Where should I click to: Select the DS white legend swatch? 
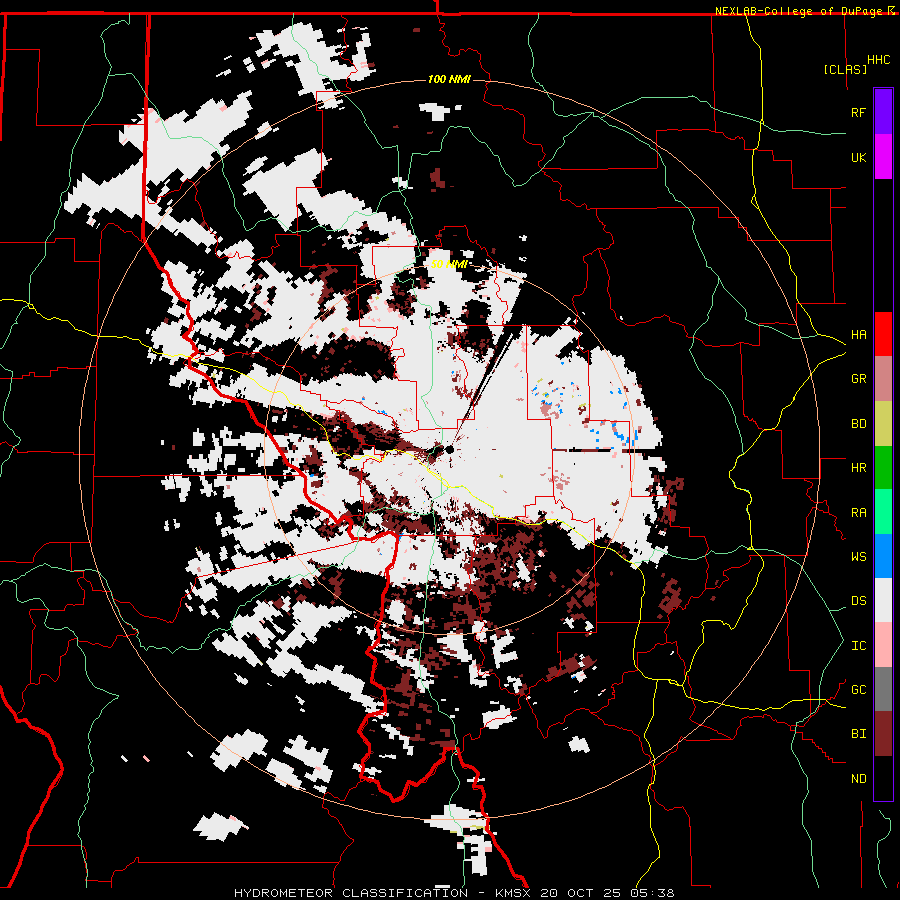pyautogui.click(x=883, y=600)
